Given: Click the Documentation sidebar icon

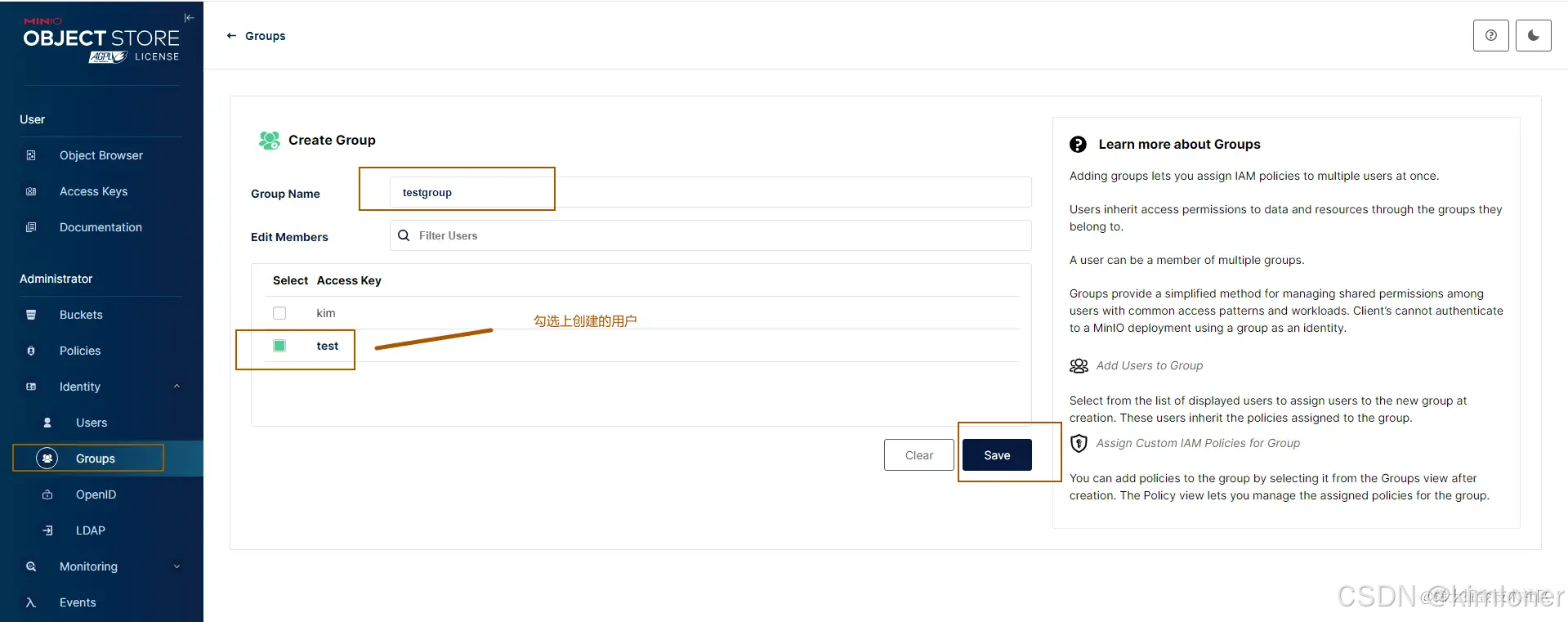Looking at the screenshot, I should [31, 227].
